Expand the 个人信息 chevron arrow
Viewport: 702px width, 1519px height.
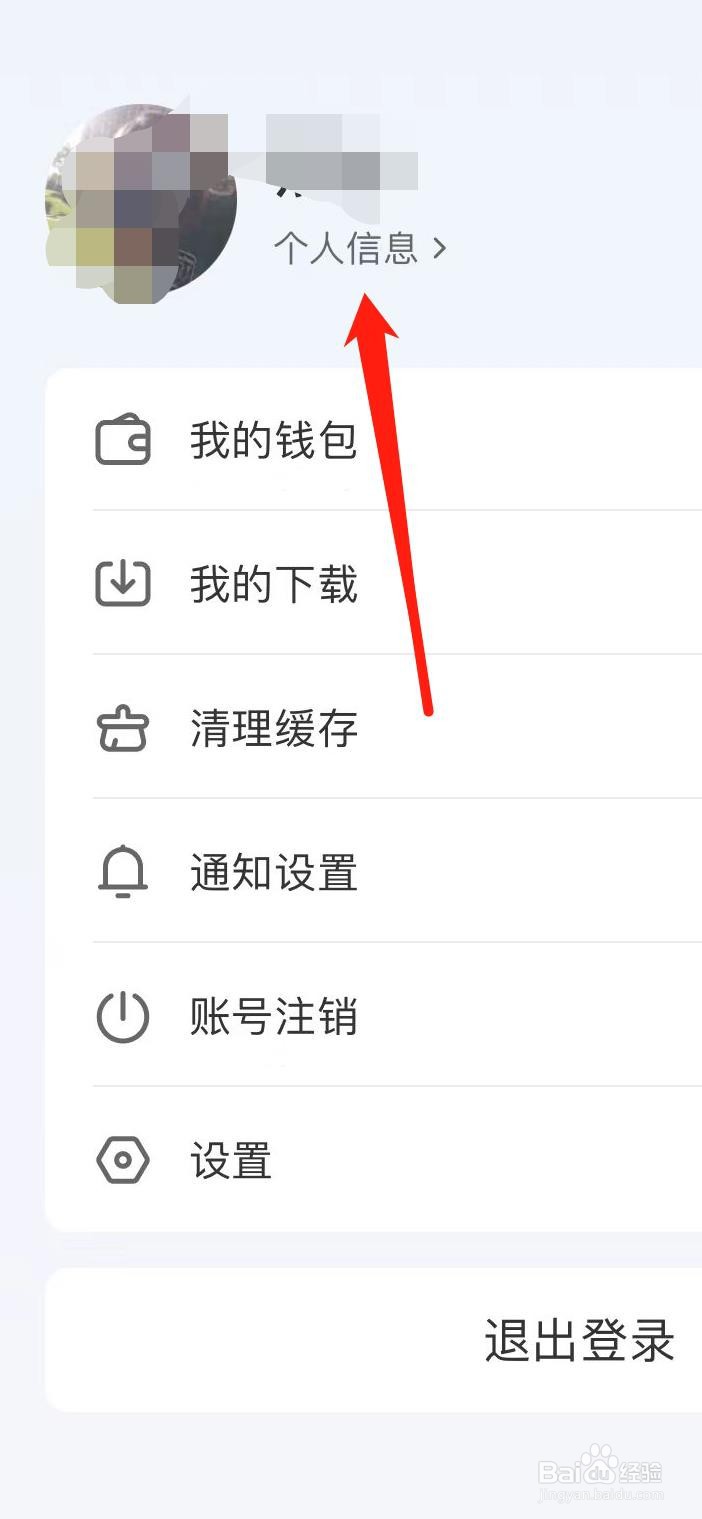click(x=439, y=248)
